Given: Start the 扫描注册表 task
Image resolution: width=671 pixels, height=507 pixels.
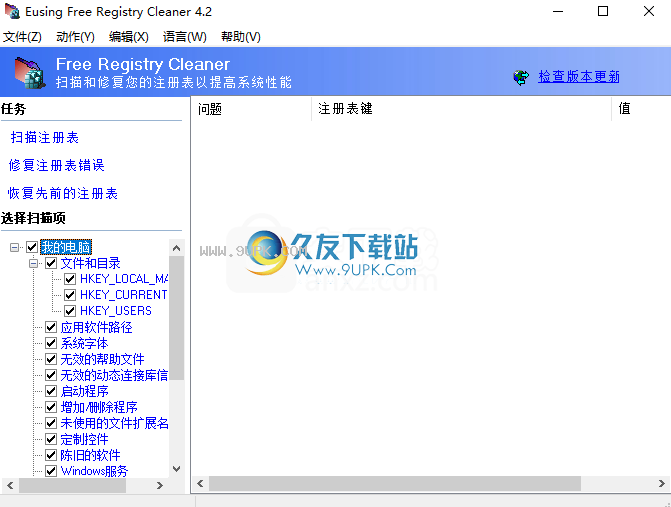Looking at the screenshot, I should (45, 137).
